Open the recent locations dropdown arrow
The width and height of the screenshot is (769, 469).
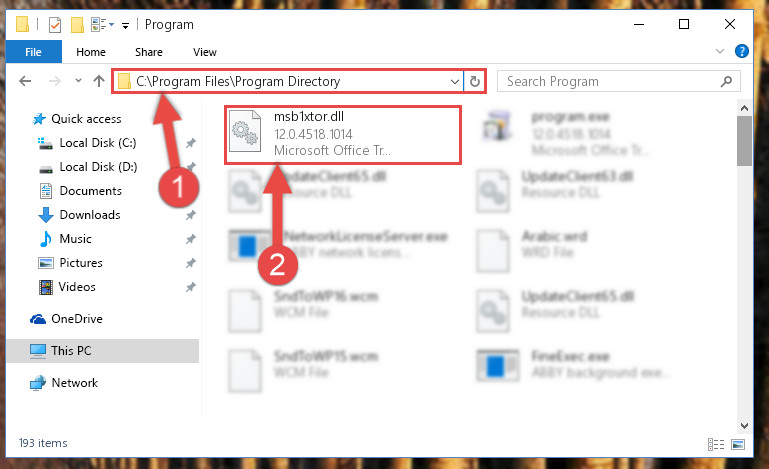pos(78,81)
